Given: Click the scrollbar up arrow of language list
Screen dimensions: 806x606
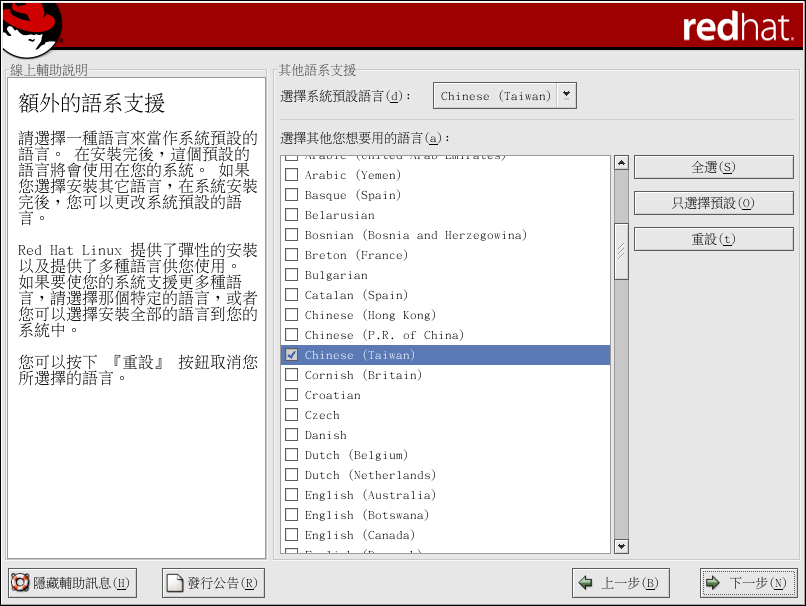Looking at the screenshot, I should click(x=621, y=163).
